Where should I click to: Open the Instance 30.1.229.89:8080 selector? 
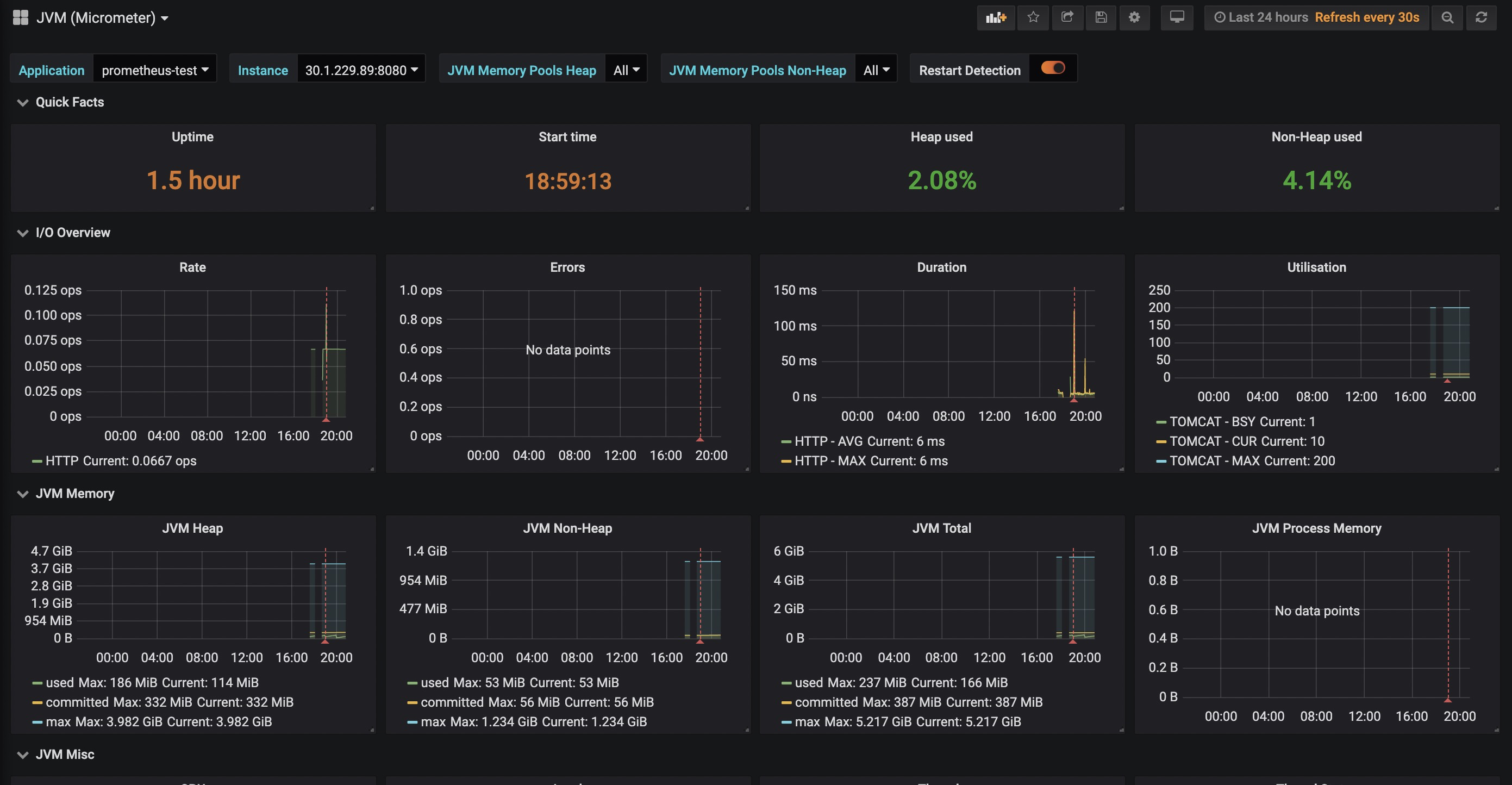pos(359,70)
